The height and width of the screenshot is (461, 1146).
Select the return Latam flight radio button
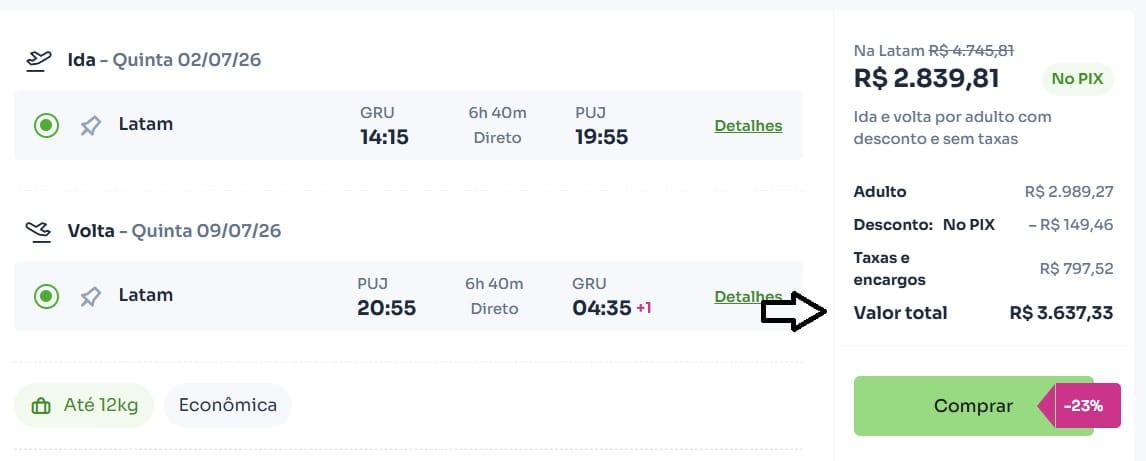pos(46,296)
